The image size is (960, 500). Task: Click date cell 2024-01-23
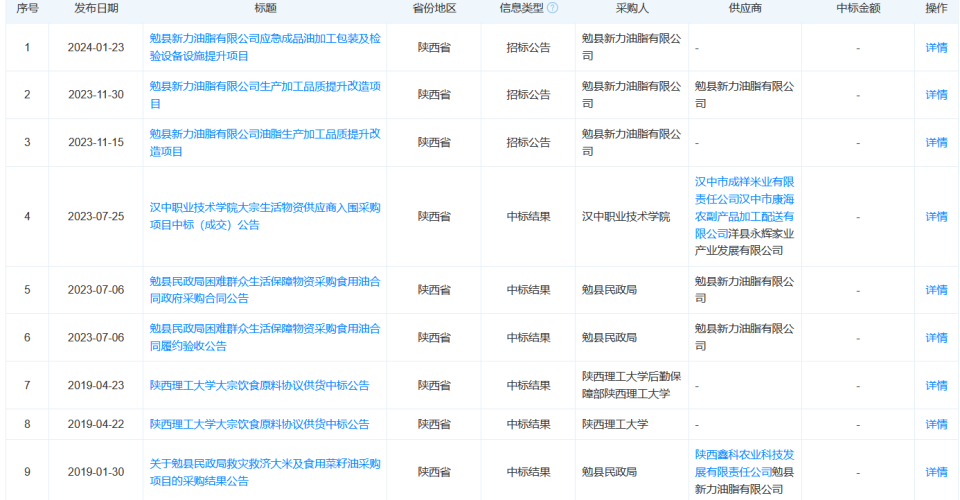point(96,47)
